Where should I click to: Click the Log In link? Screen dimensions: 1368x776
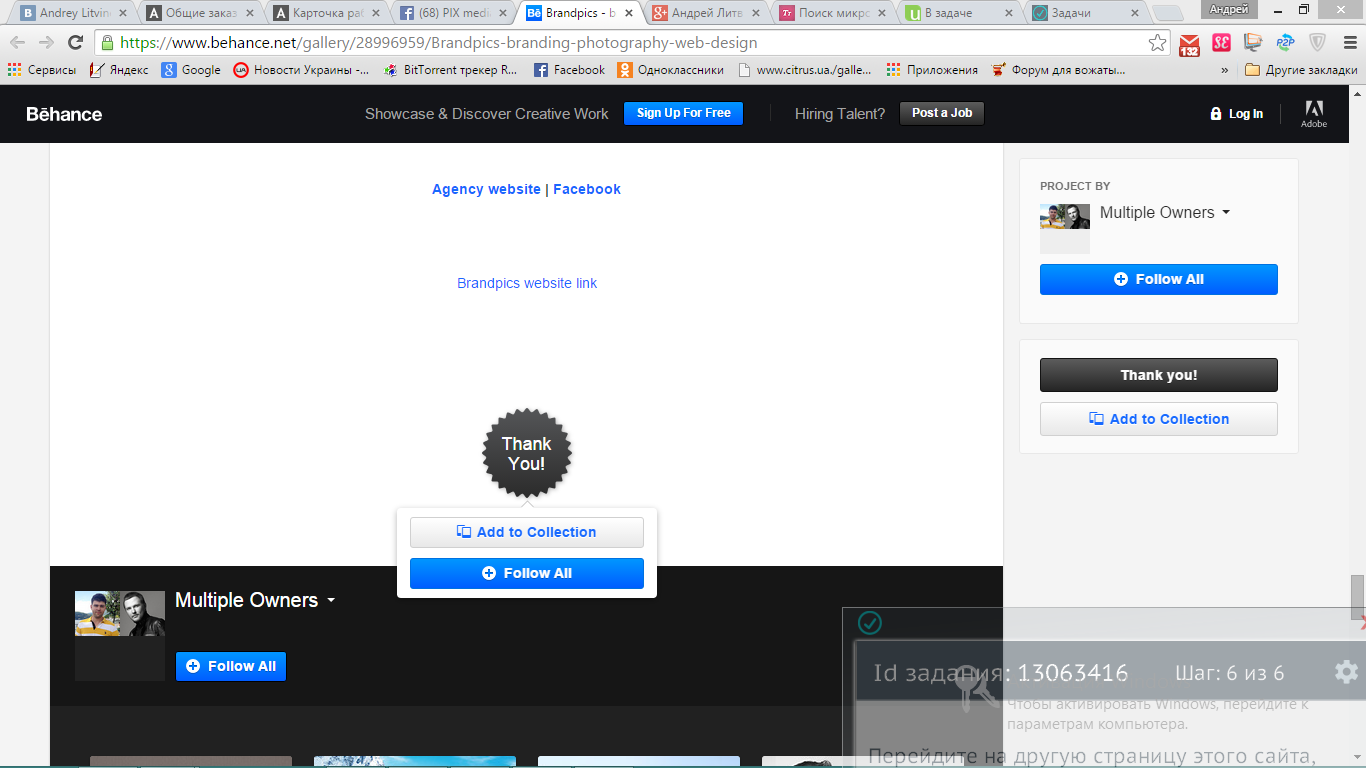pyautogui.click(x=1236, y=114)
